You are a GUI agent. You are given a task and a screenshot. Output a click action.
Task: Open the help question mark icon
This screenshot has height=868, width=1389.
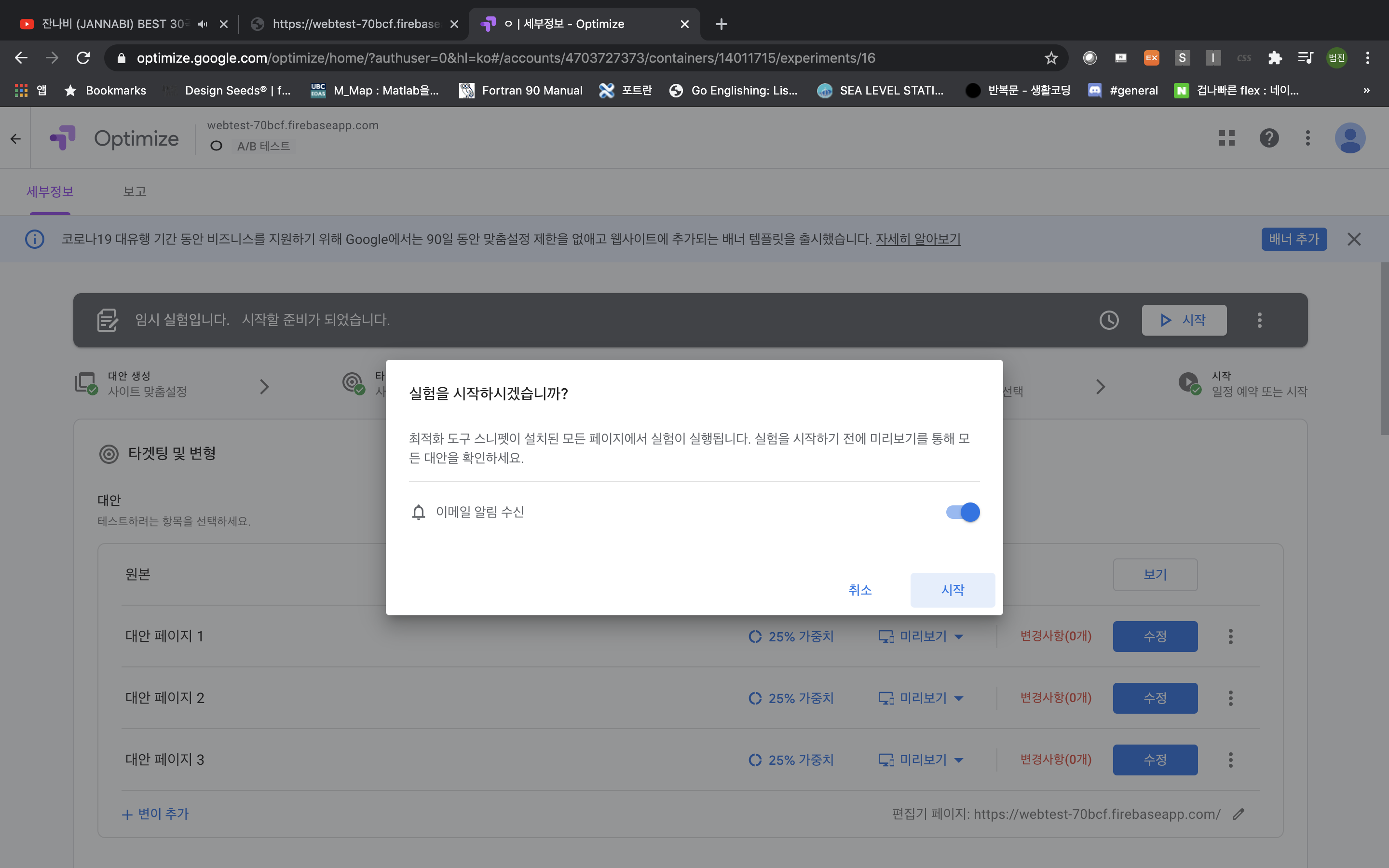(x=1268, y=138)
